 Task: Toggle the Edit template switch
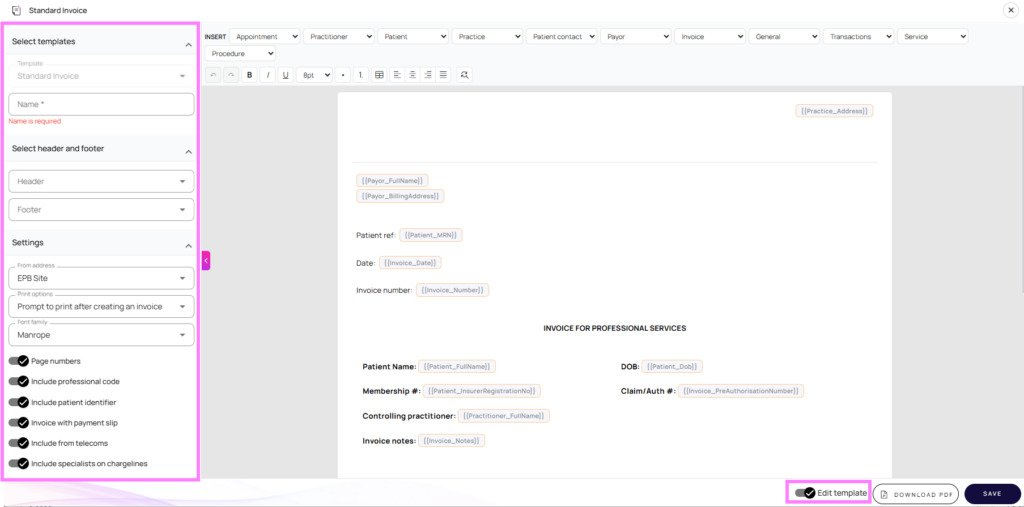click(x=805, y=493)
